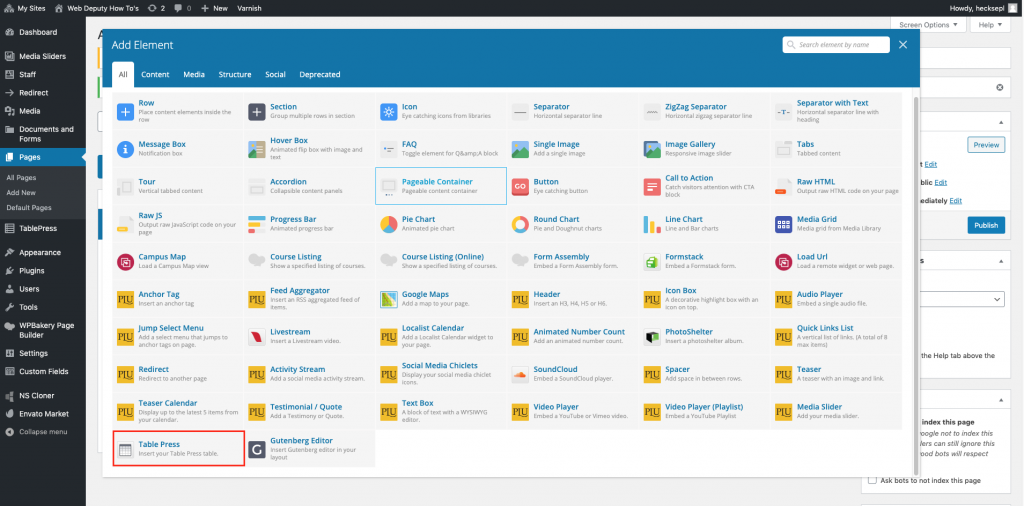Switch to the Content tab
Image resolution: width=1024 pixels, height=506 pixels.
tap(155, 74)
